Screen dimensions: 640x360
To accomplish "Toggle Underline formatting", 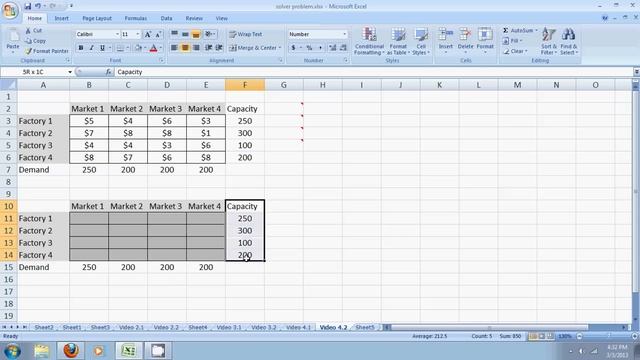I will (x=102, y=48).
